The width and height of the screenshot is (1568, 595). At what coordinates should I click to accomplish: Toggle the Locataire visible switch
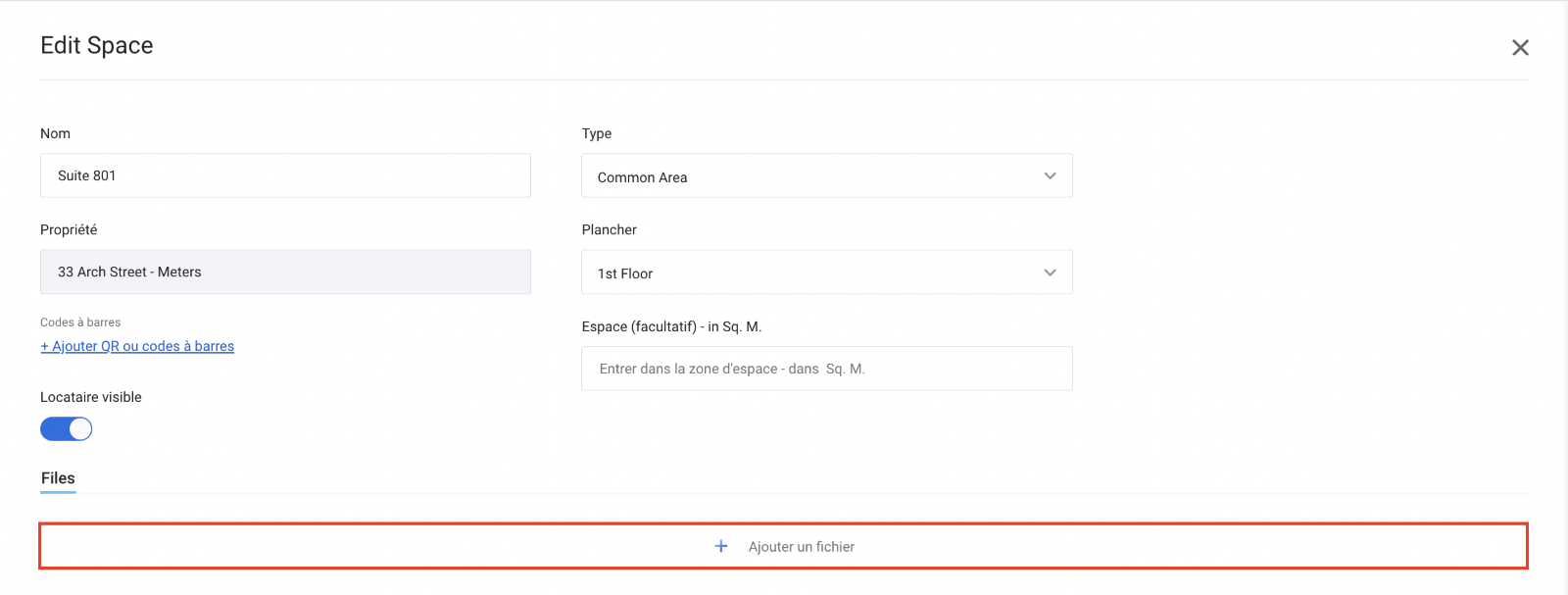[67, 429]
